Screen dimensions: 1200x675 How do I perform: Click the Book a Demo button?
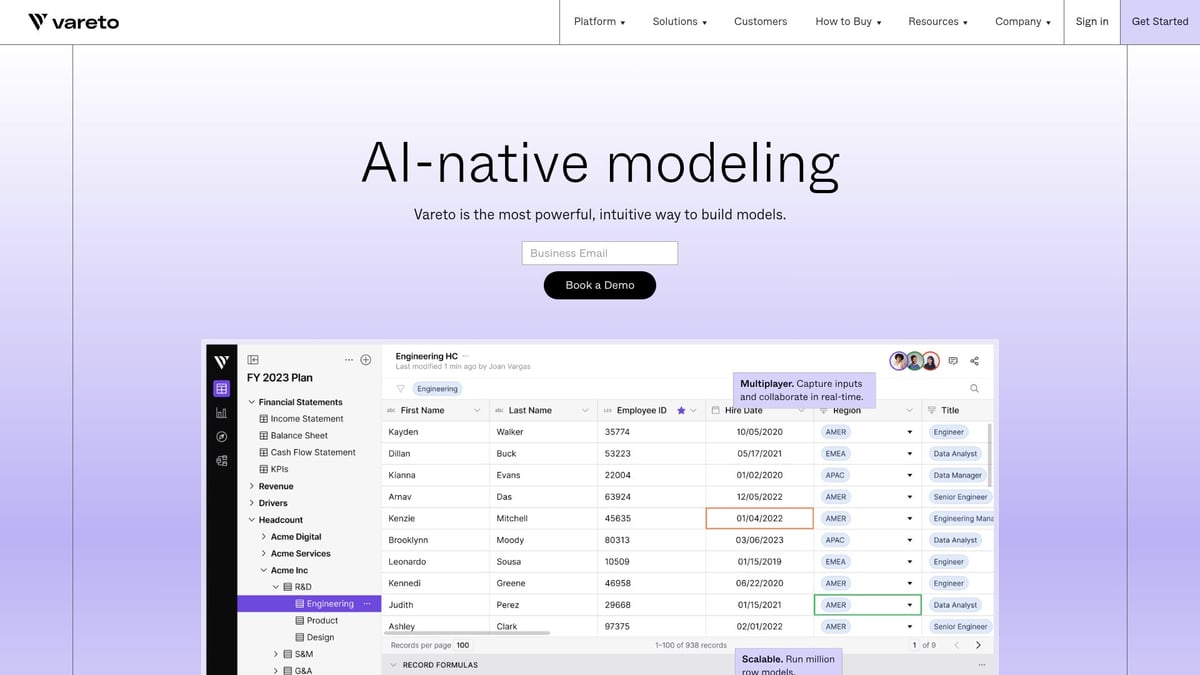pyautogui.click(x=600, y=285)
